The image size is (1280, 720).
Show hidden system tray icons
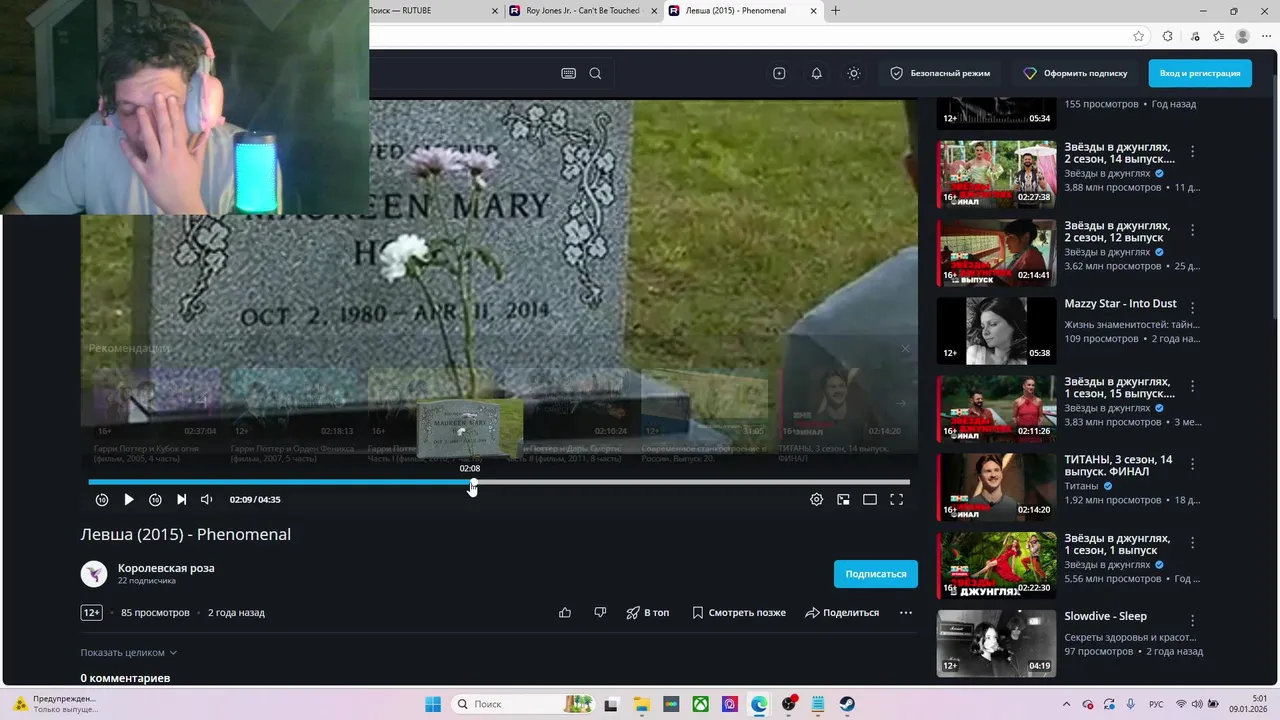click(x=1066, y=704)
